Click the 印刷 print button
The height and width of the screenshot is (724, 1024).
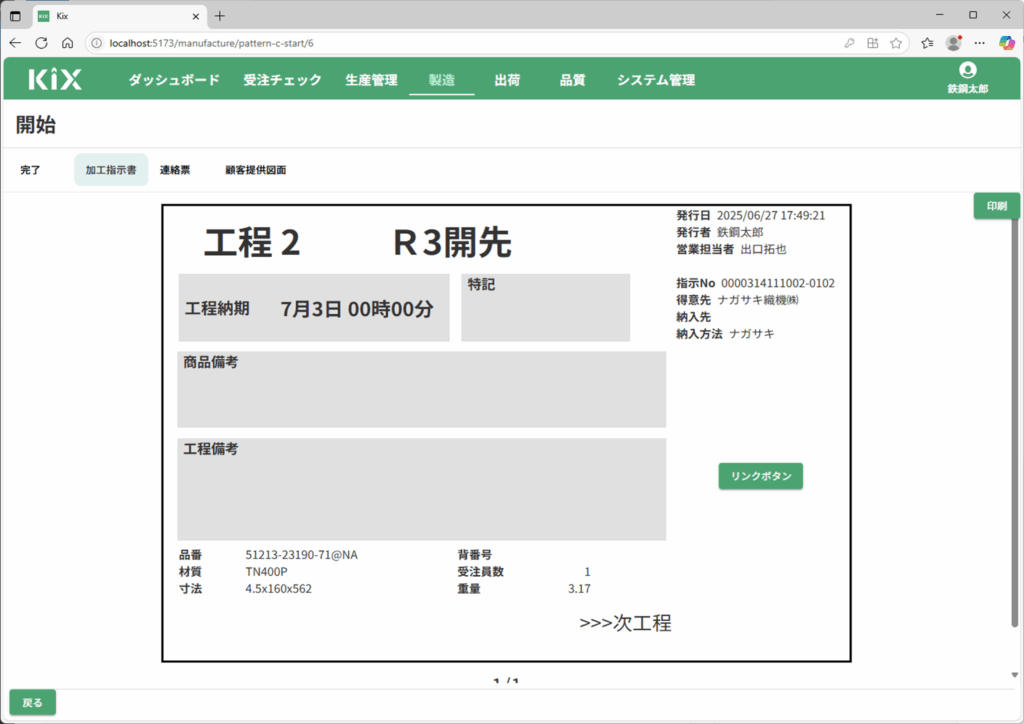(x=997, y=206)
